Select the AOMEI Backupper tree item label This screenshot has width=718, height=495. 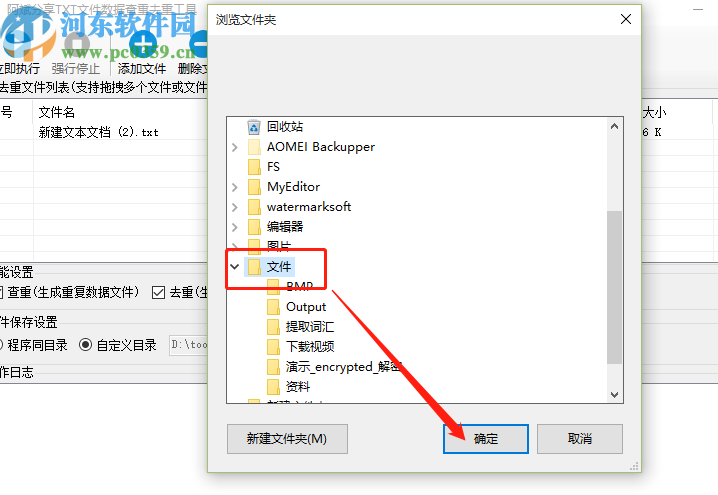pyautogui.click(x=321, y=147)
